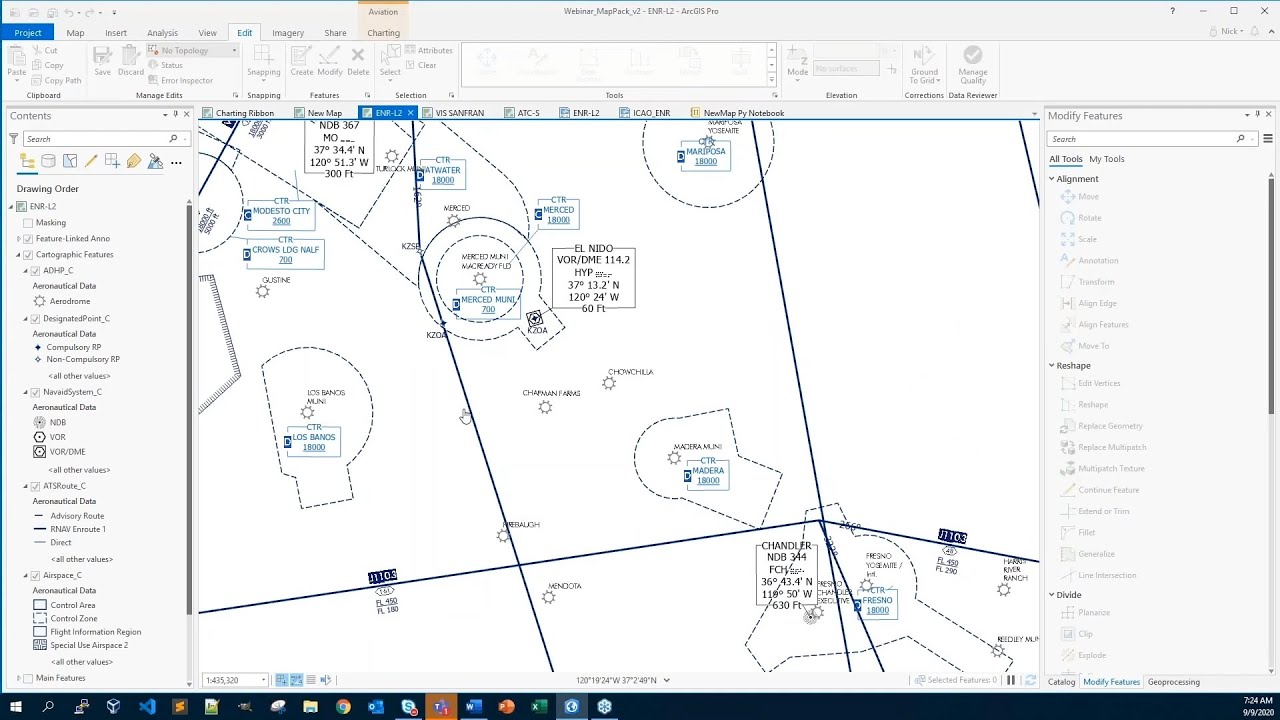Screen dimensions: 1280x720
Task: Switch to the VIS SANFRAN map tab
Action: 453,113
